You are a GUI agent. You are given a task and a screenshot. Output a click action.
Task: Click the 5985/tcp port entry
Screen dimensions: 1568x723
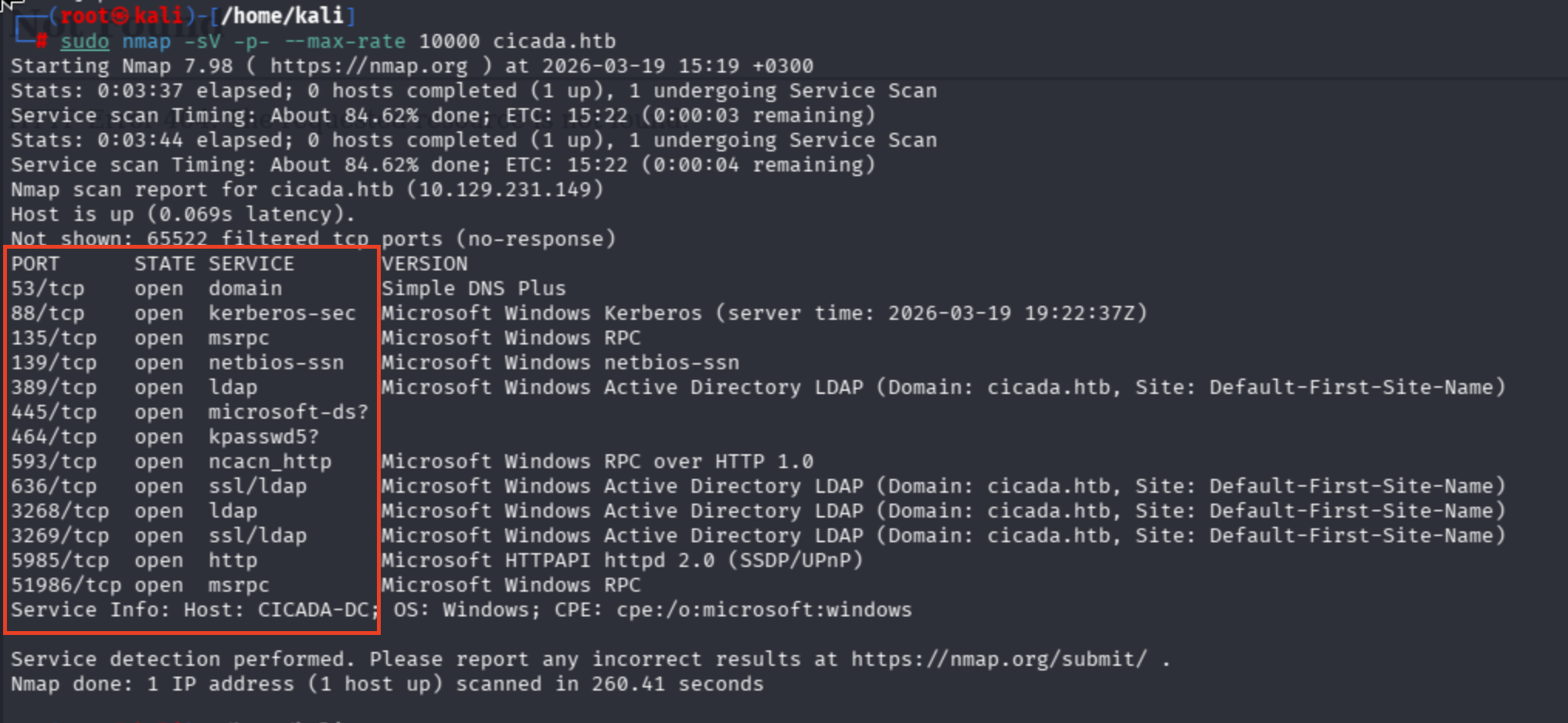60,560
